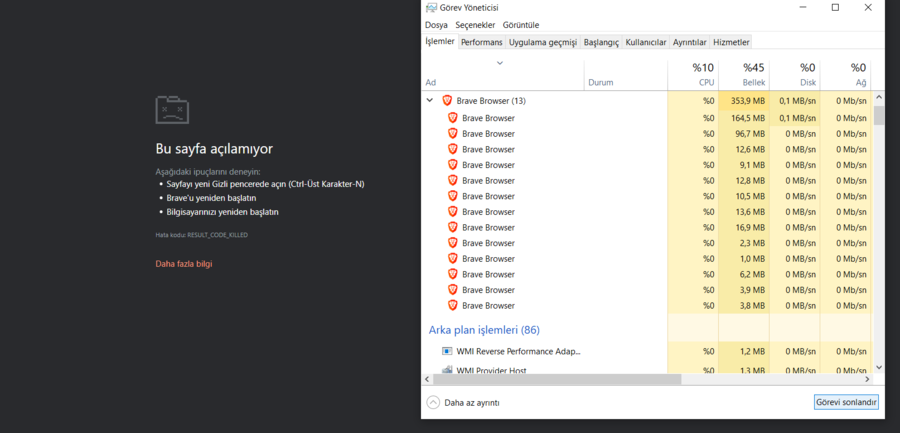The width and height of the screenshot is (900, 433).
Task: Click the Brave icon on the 1,0 MB row
Action: [453, 258]
